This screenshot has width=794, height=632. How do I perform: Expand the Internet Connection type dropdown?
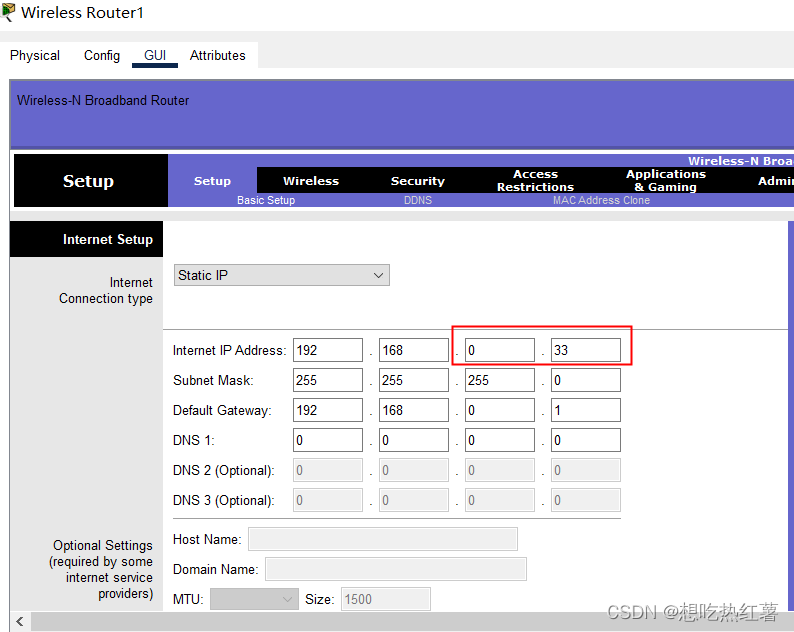click(x=282, y=275)
